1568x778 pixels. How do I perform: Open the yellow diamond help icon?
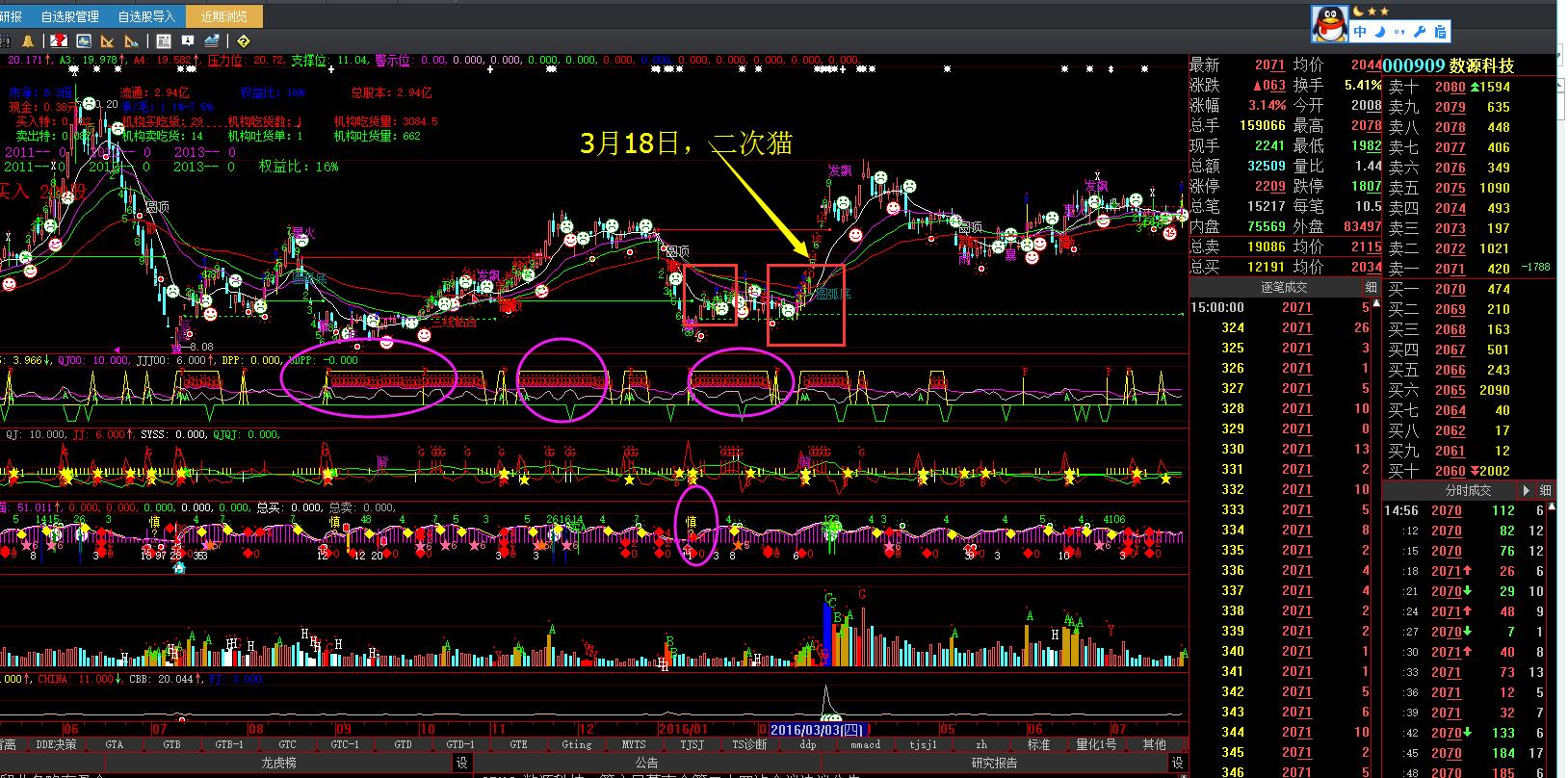pos(244,41)
